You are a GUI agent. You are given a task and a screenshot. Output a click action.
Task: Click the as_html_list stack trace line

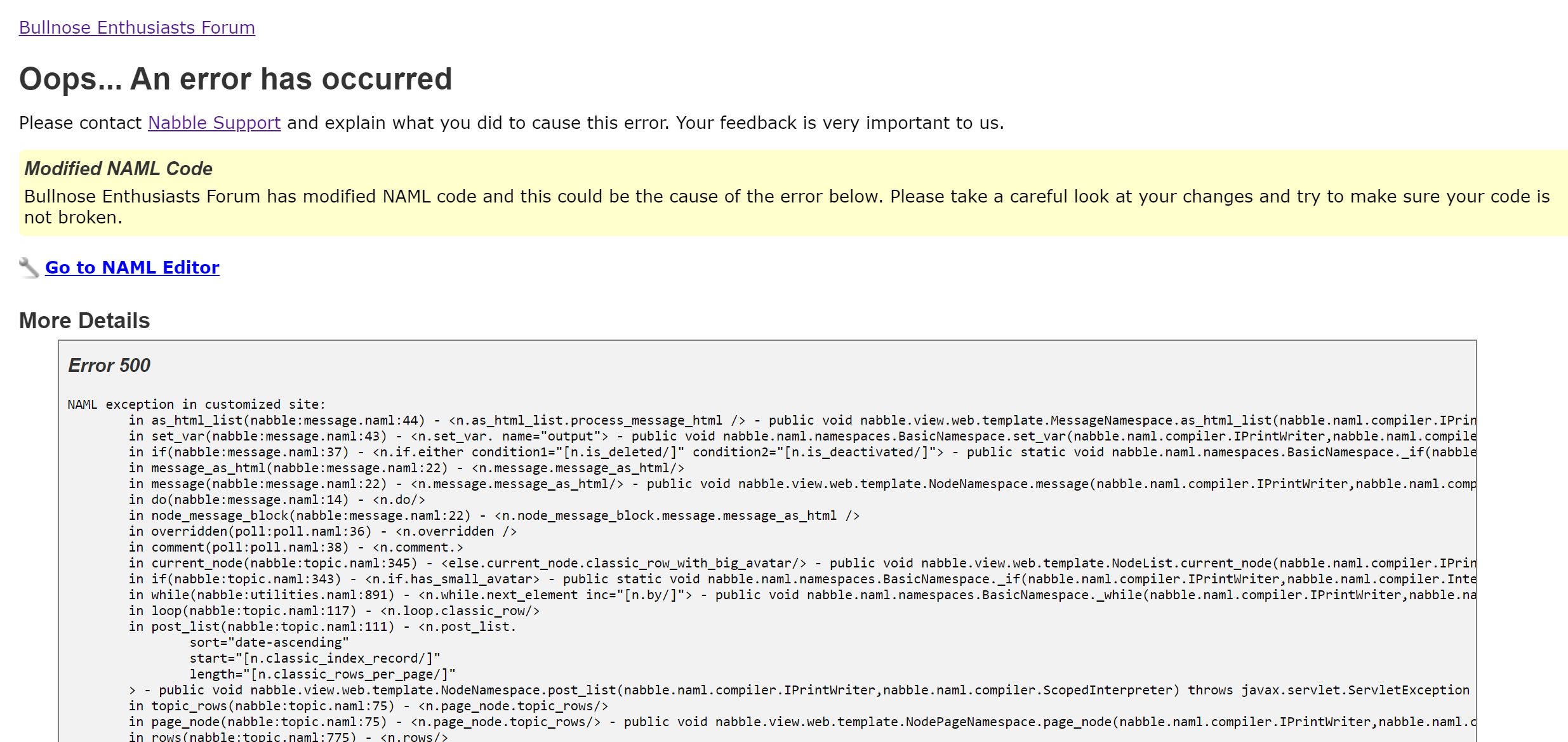coord(444,420)
